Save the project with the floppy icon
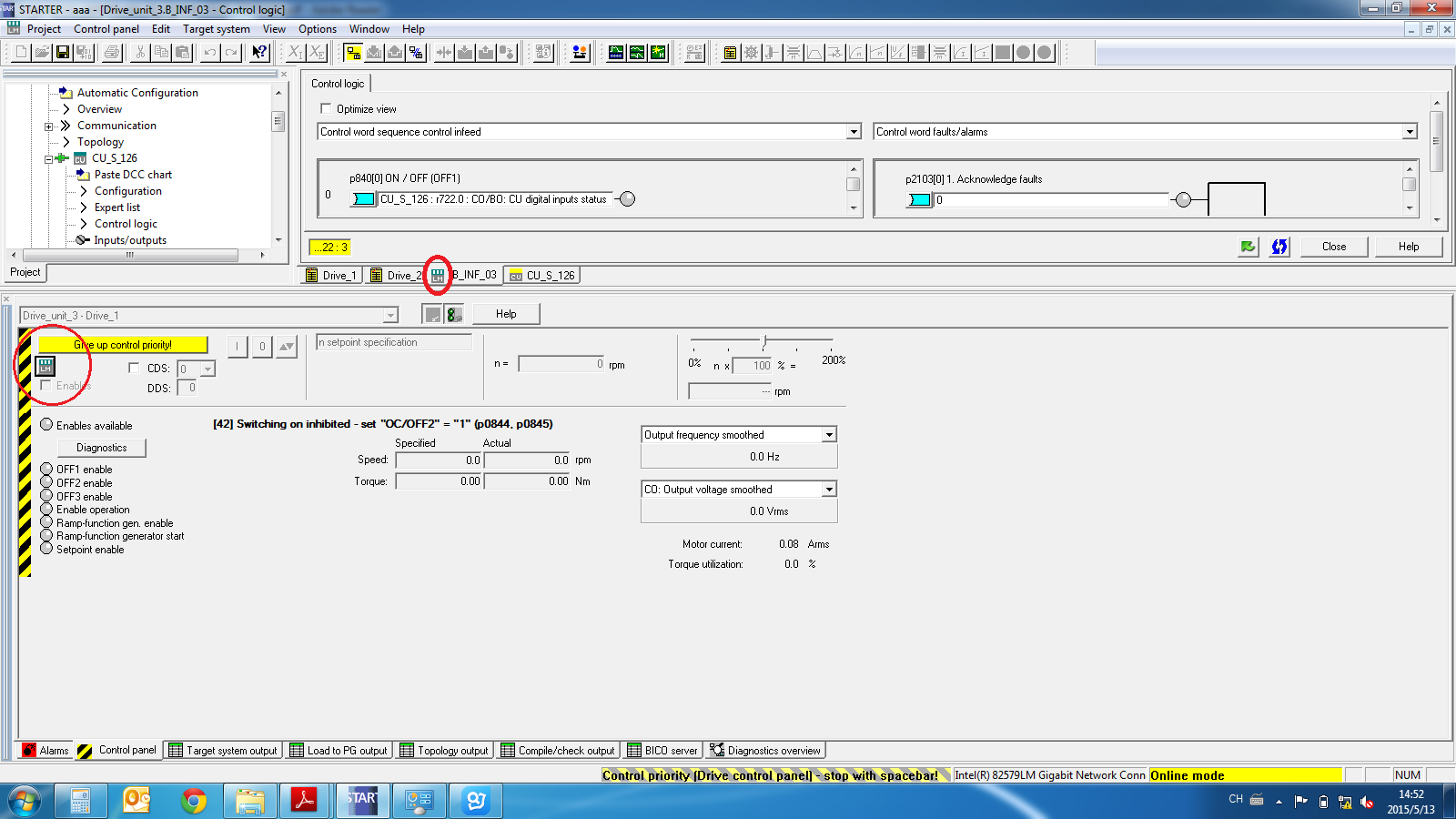1456x819 pixels. click(63, 53)
